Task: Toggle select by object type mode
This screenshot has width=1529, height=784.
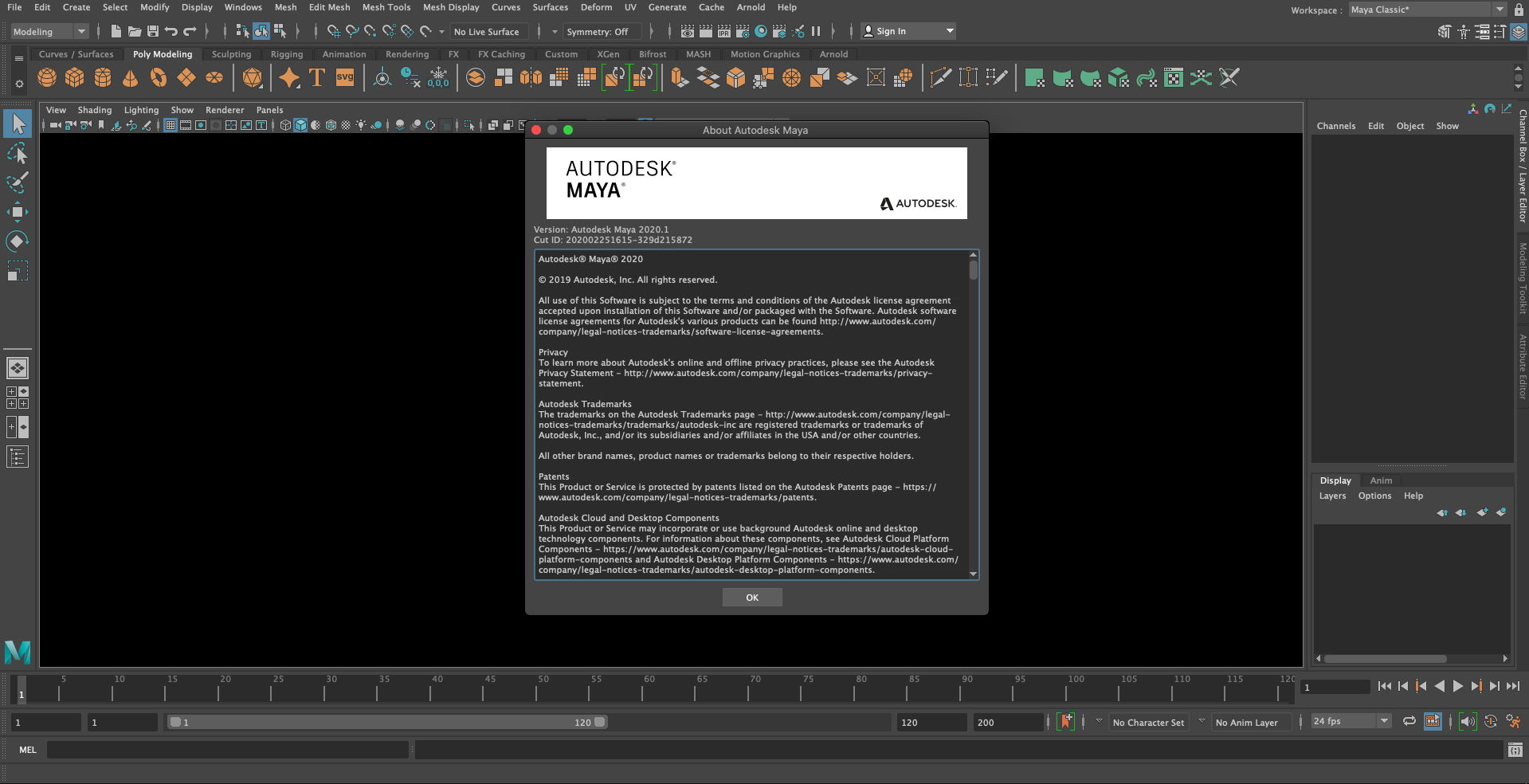Action: click(x=261, y=31)
